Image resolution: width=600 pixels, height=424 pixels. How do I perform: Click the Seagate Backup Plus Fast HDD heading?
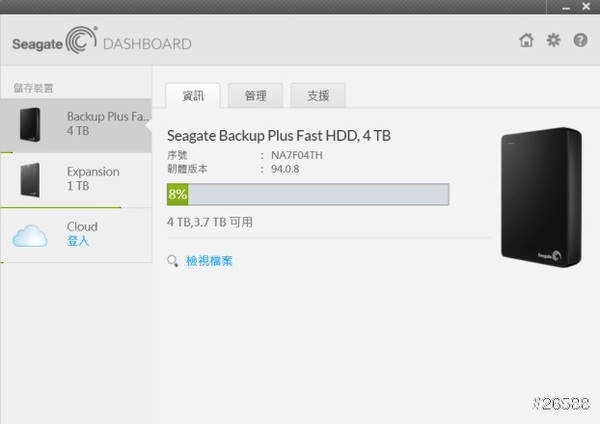(278, 135)
